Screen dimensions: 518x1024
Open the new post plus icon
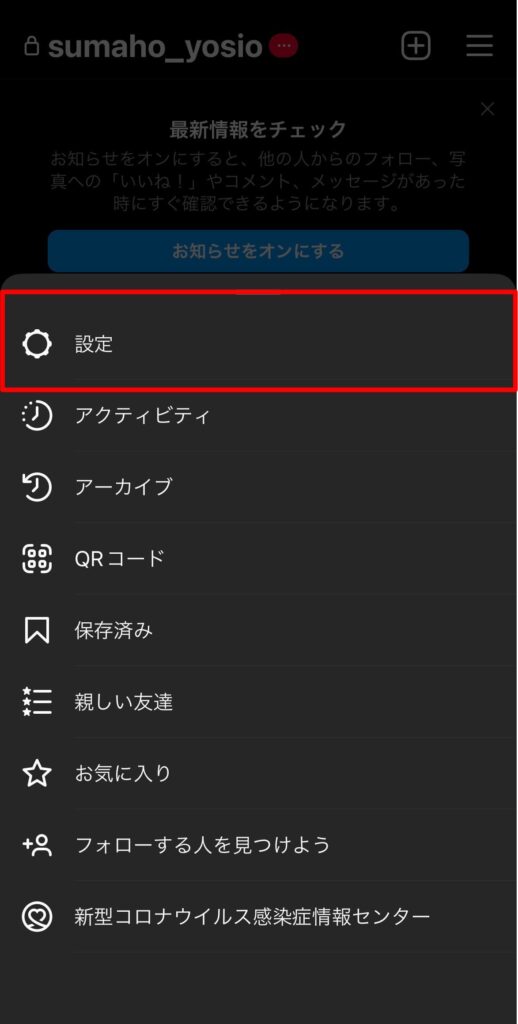tap(416, 46)
